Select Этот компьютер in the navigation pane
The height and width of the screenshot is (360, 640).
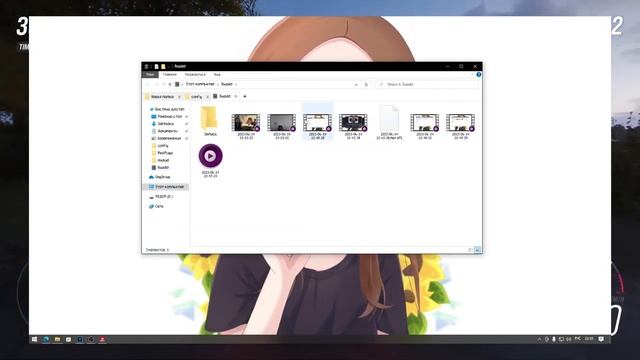pyautogui.click(x=167, y=187)
